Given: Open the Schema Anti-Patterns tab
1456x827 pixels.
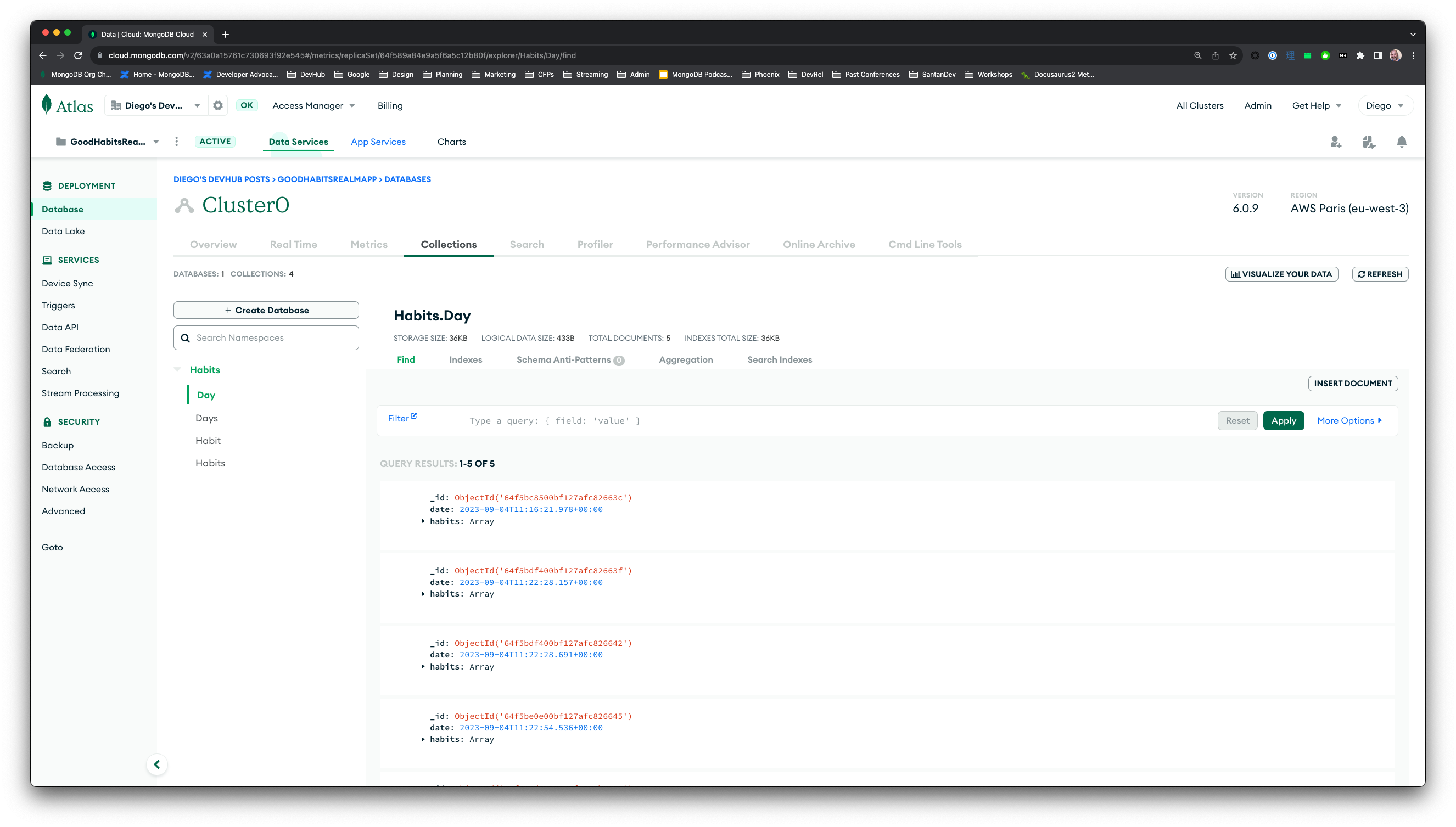Looking at the screenshot, I should 570,359.
